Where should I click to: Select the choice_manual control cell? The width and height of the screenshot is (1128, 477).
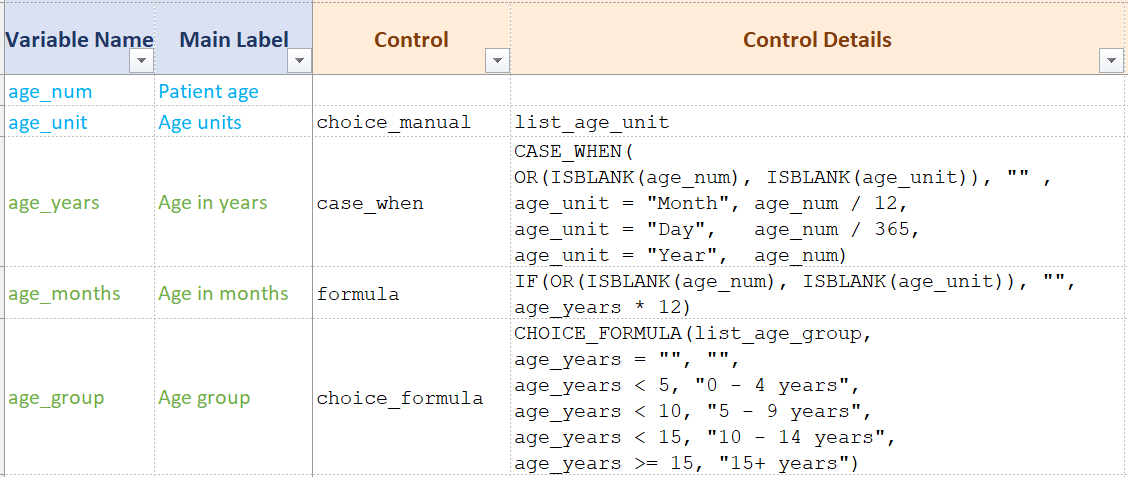pos(411,122)
